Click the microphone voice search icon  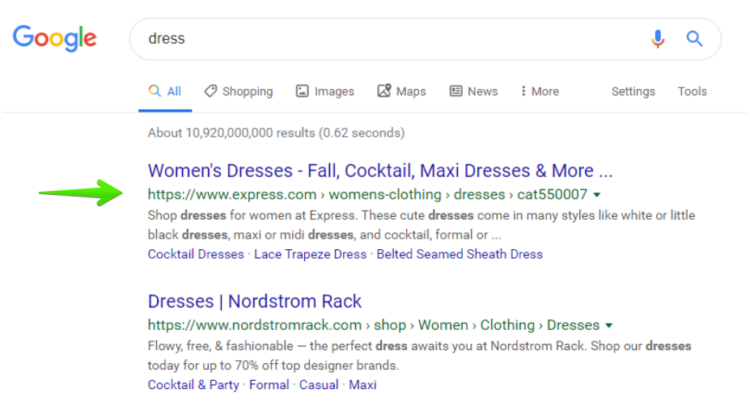657,39
